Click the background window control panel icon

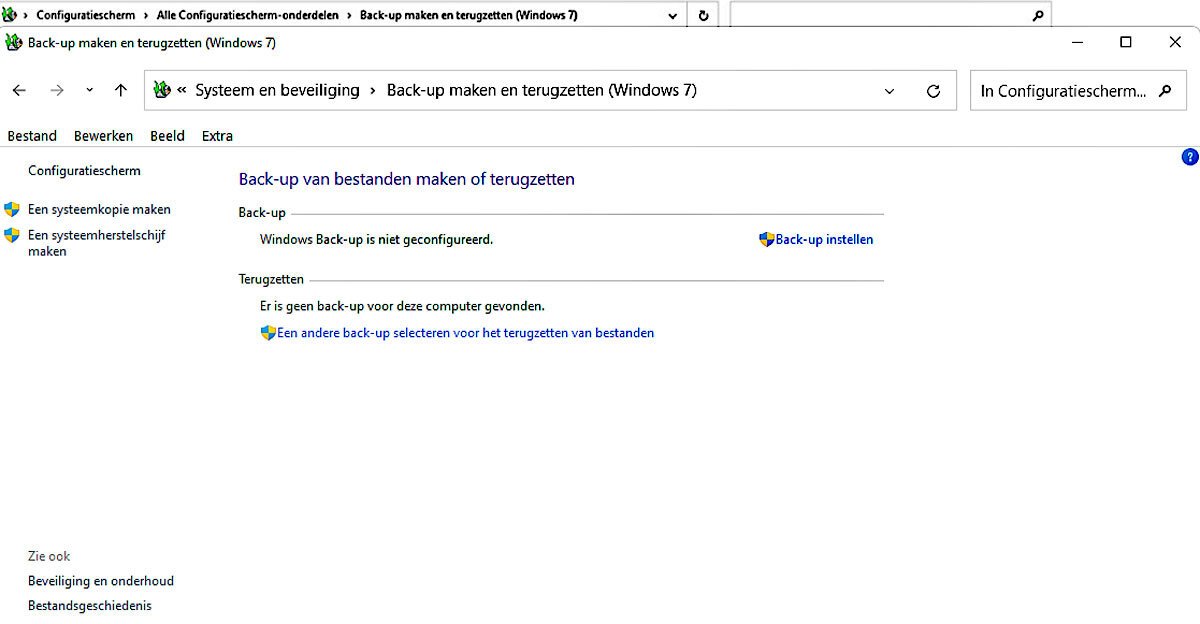pos(8,15)
